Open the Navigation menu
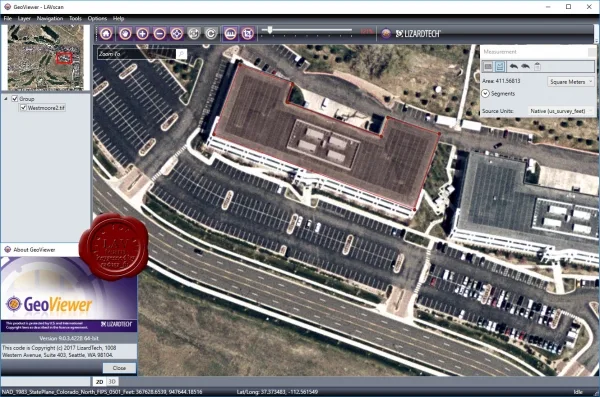This screenshot has height=397, width=600. coord(50,18)
